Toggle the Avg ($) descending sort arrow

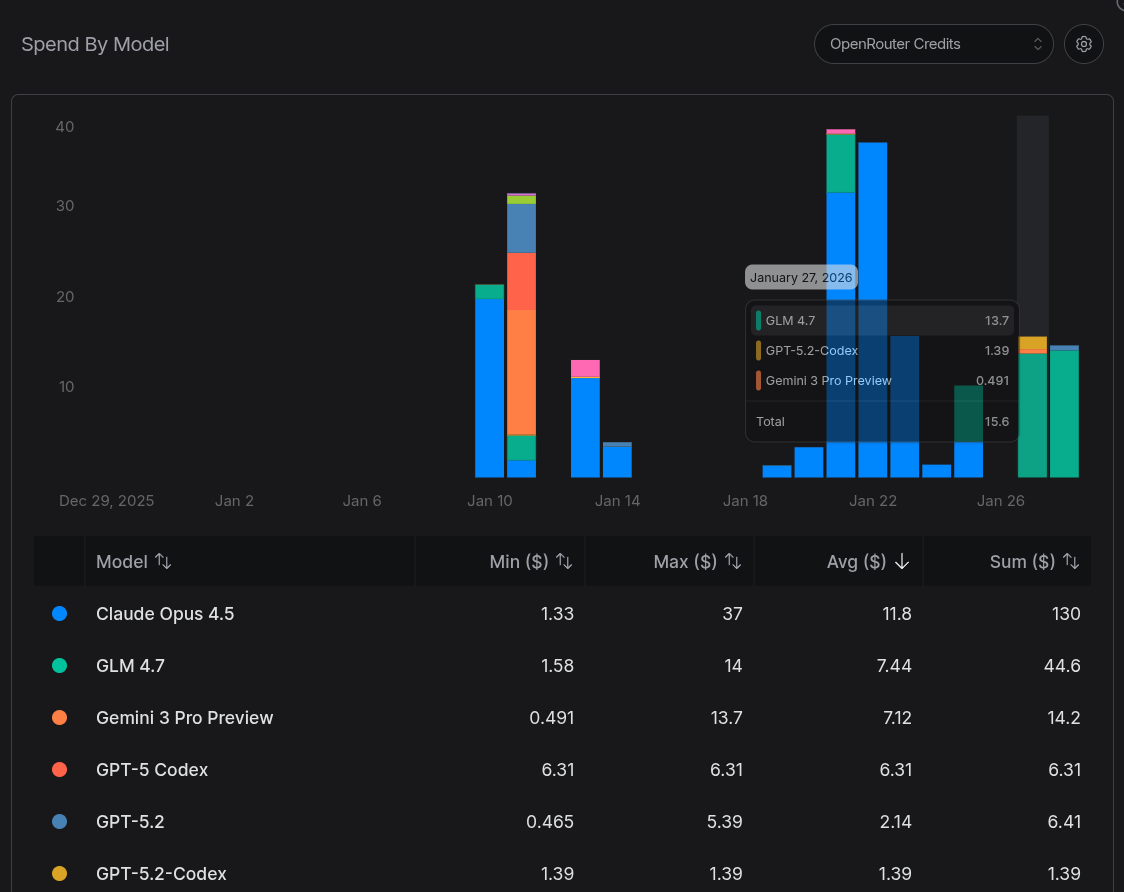point(902,562)
